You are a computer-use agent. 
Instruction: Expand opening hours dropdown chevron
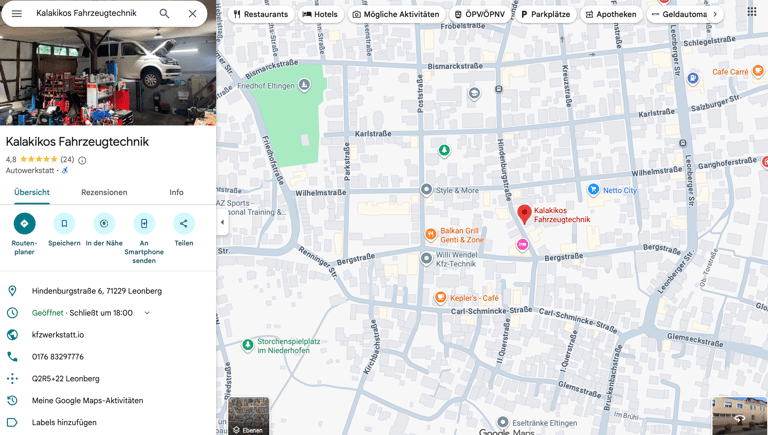147,313
